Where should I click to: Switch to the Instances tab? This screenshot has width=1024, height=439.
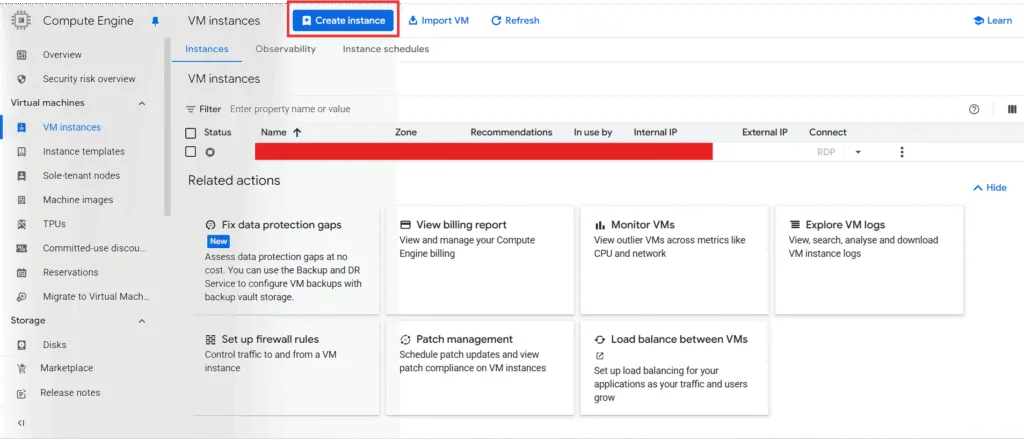tap(207, 49)
